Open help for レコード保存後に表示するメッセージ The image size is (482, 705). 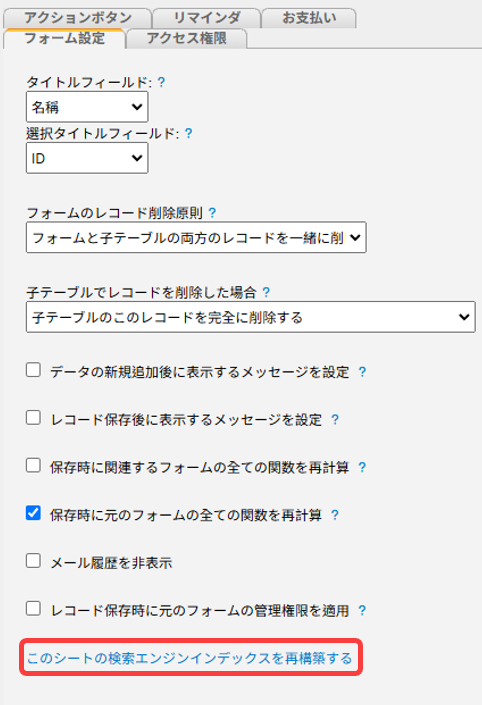[x=335, y=419]
